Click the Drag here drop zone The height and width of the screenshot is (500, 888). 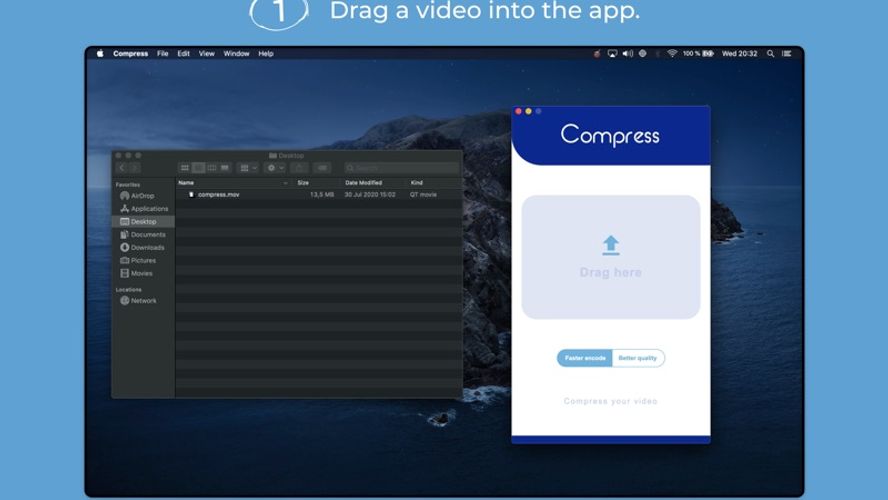(610, 257)
